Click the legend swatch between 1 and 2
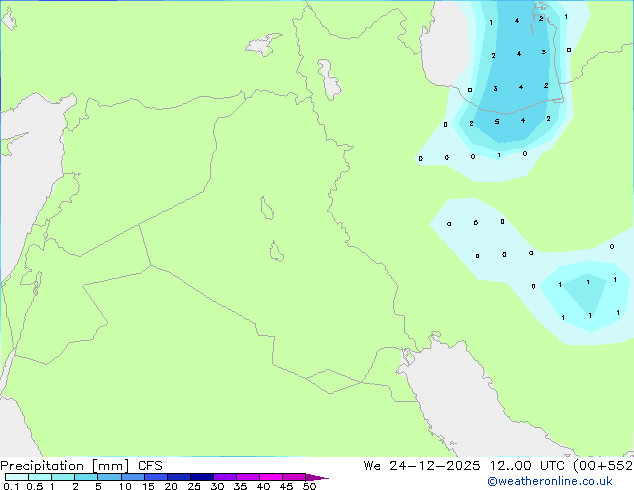This screenshot has width=634, height=490. [63, 477]
